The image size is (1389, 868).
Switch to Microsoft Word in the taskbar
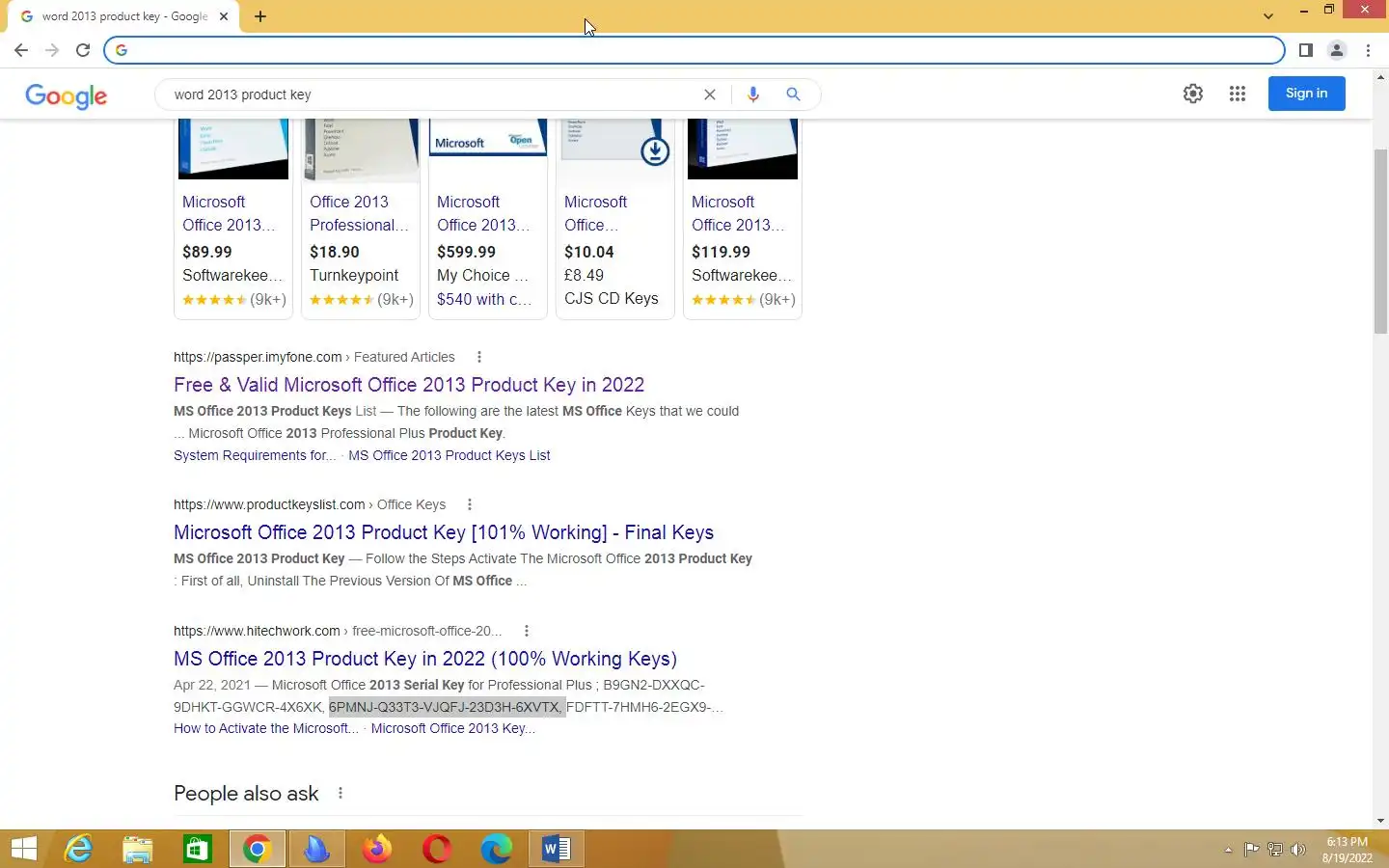click(557, 849)
